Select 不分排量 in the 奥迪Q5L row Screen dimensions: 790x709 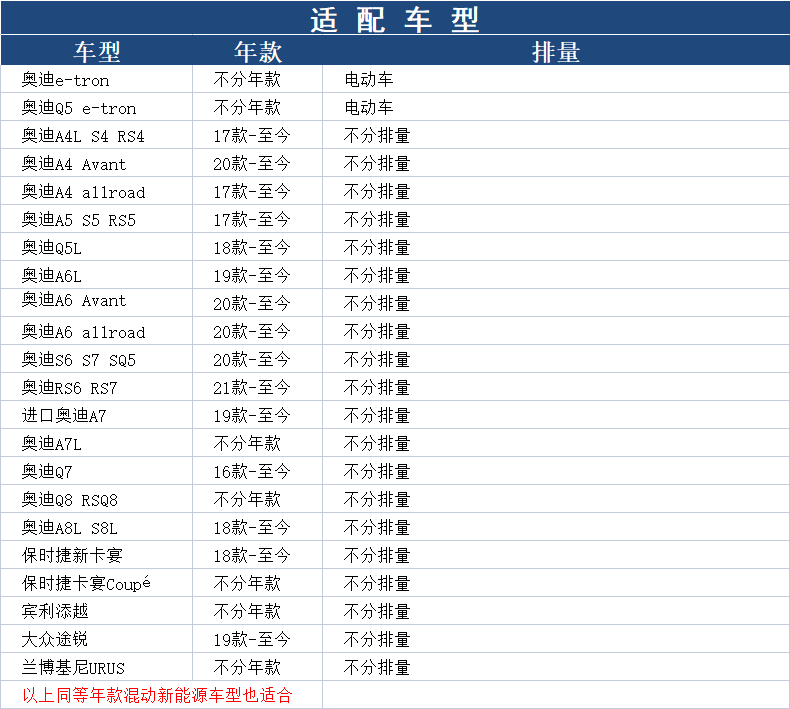(377, 248)
